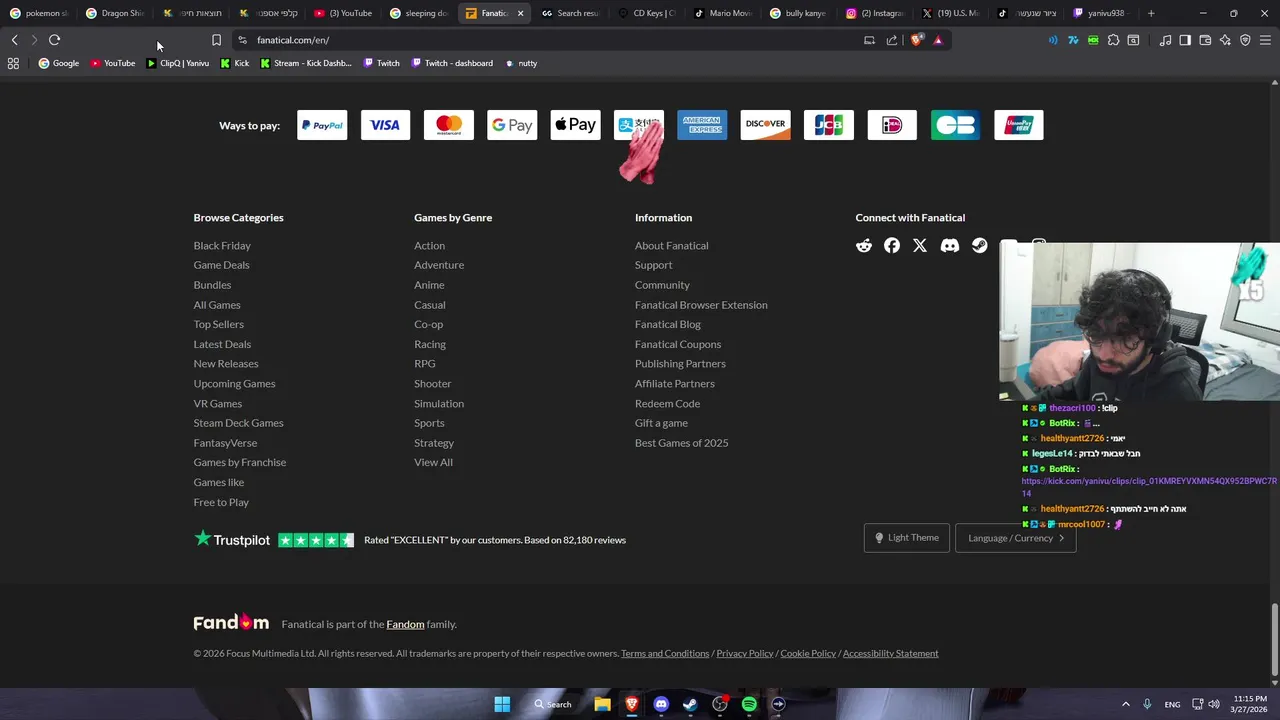
Task: Open Steam Deck Games link
Action: (238, 423)
